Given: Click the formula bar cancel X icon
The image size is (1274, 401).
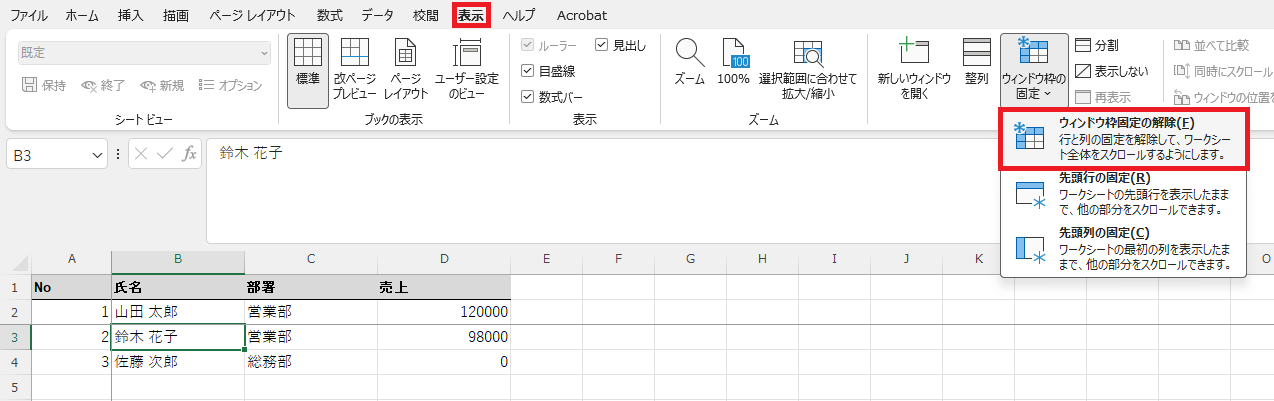Looking at the screenshot, I should (142, 154).
